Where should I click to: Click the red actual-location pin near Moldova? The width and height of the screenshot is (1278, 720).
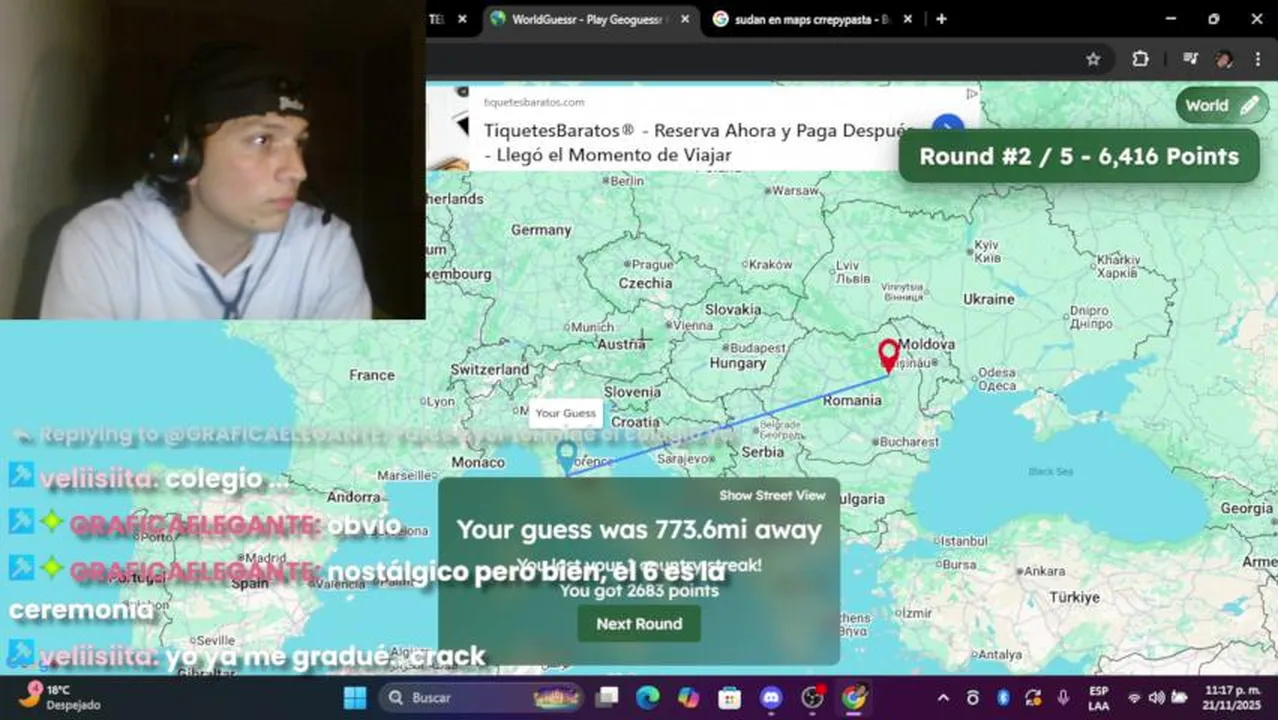pyautogui.click(x=888, y=355)
